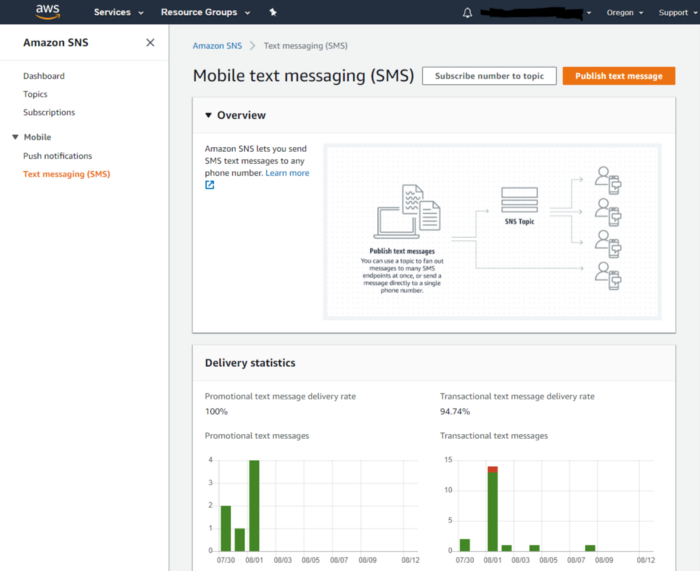Click Subscribe number to topic button
The height and width of the screenshot is (571, 700).
coord(489,76)
